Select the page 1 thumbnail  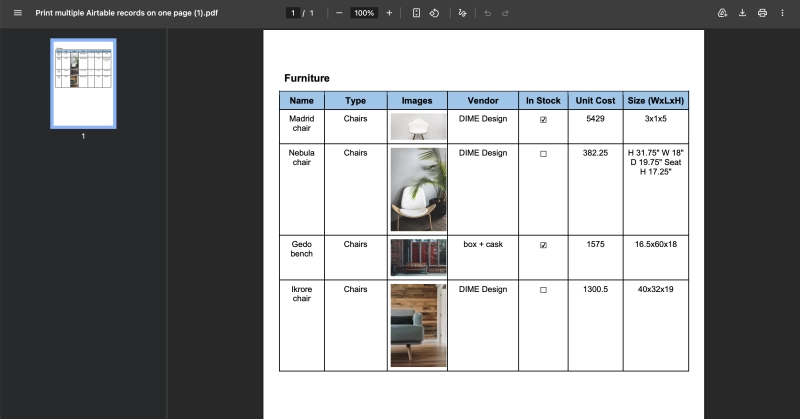coord(83,83)
